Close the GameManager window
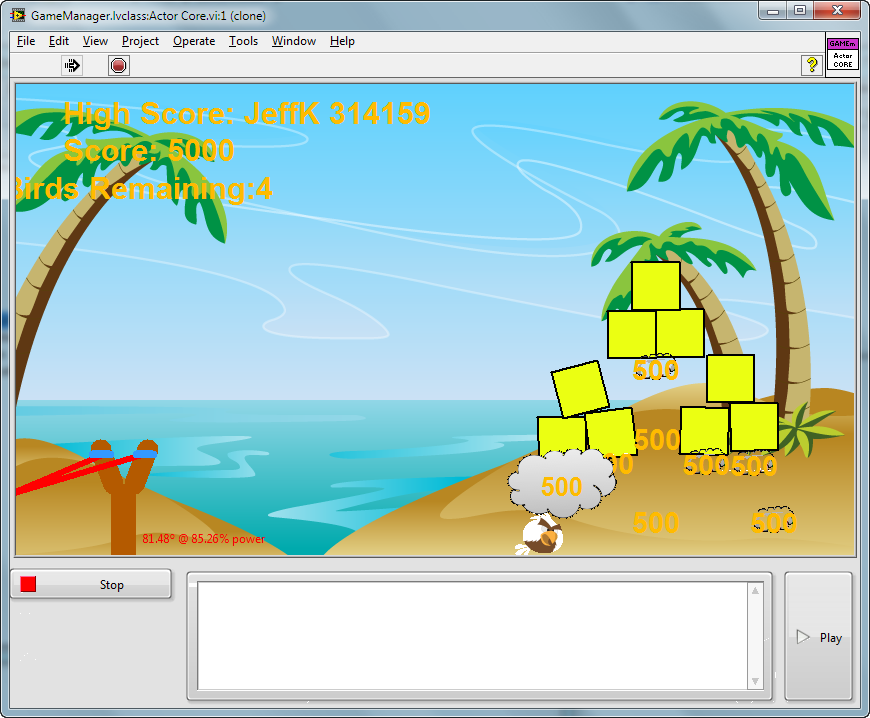870x718 pixels. pyautogui.click(x=838, y=11)
